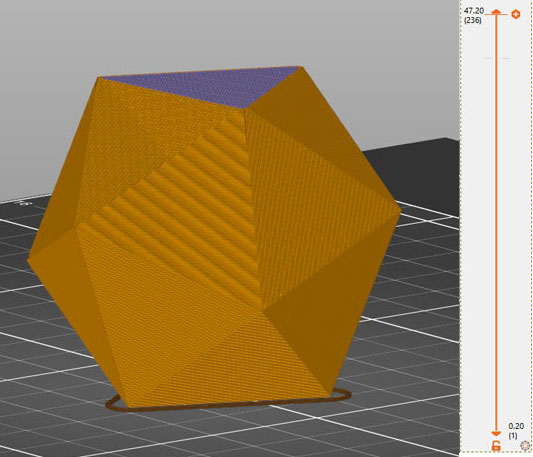
Task: Select lower slider thumb at 0.20
Action: (496, 434)
